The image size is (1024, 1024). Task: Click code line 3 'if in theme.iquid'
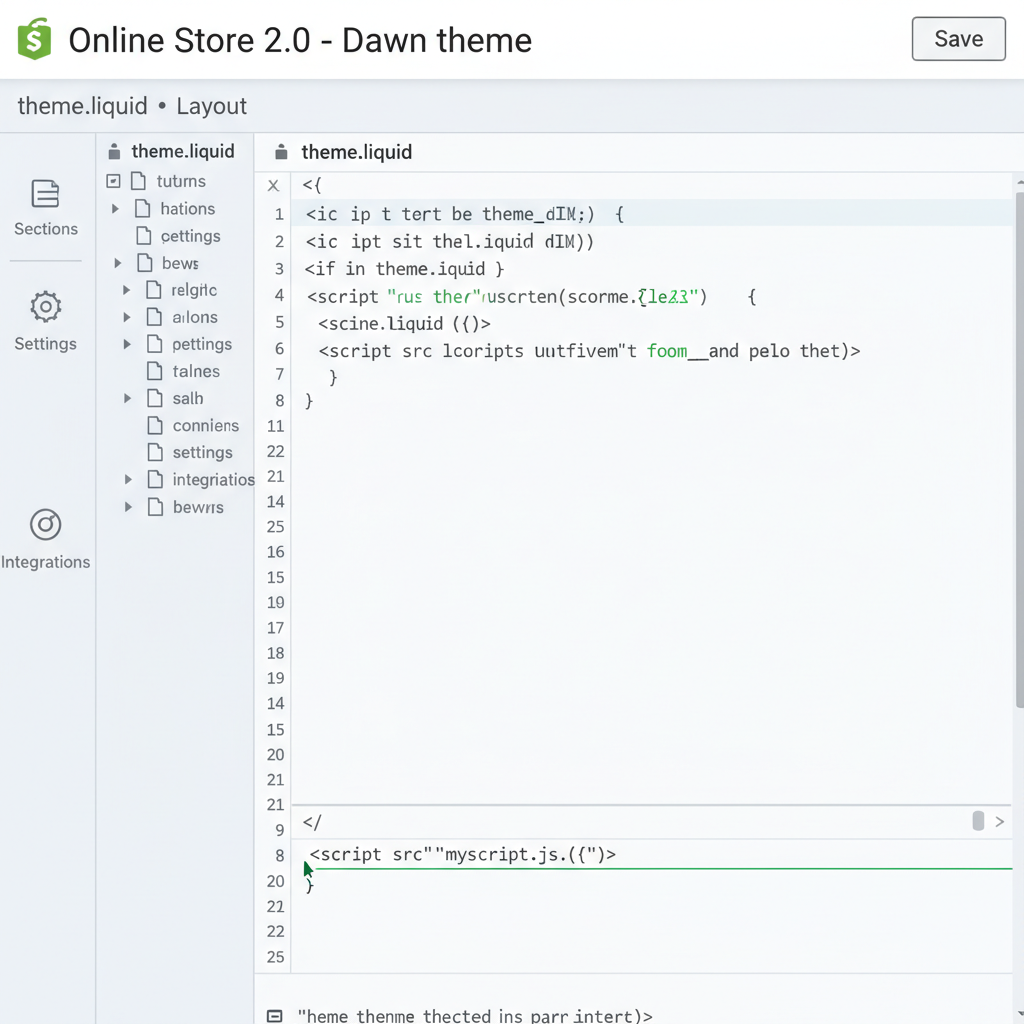[x=404, y=269]
